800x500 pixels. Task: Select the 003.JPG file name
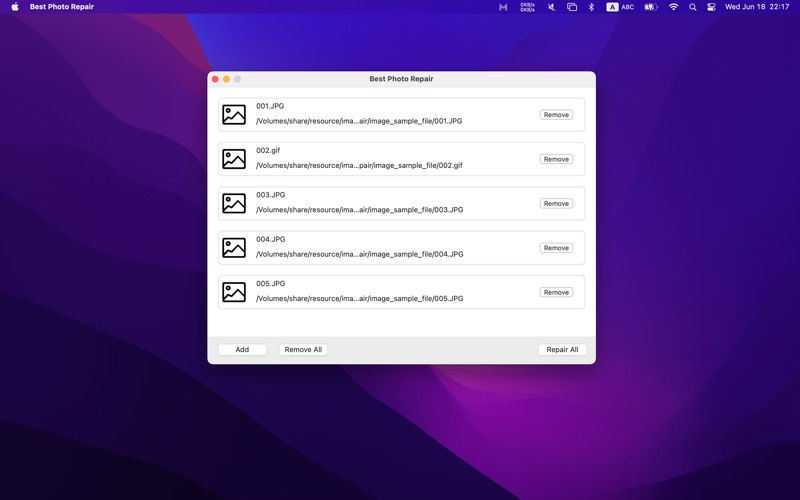270,195
